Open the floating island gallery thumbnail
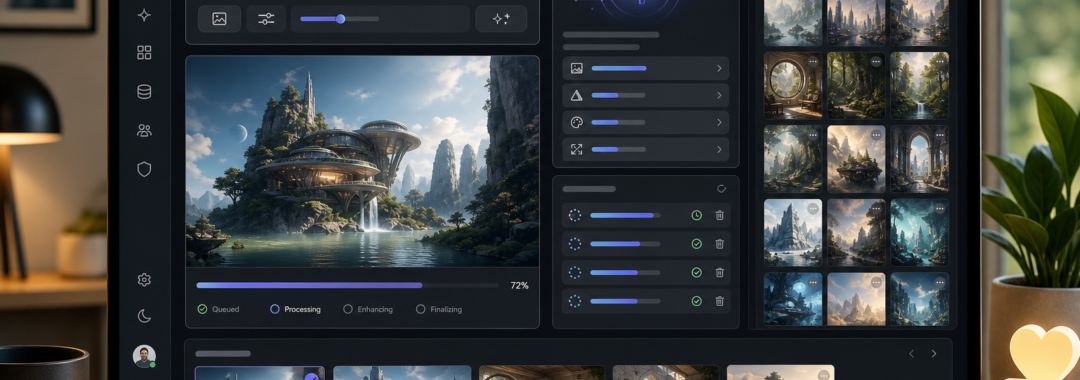Viewport: 1080px width, 380px height. coord(856,158)
